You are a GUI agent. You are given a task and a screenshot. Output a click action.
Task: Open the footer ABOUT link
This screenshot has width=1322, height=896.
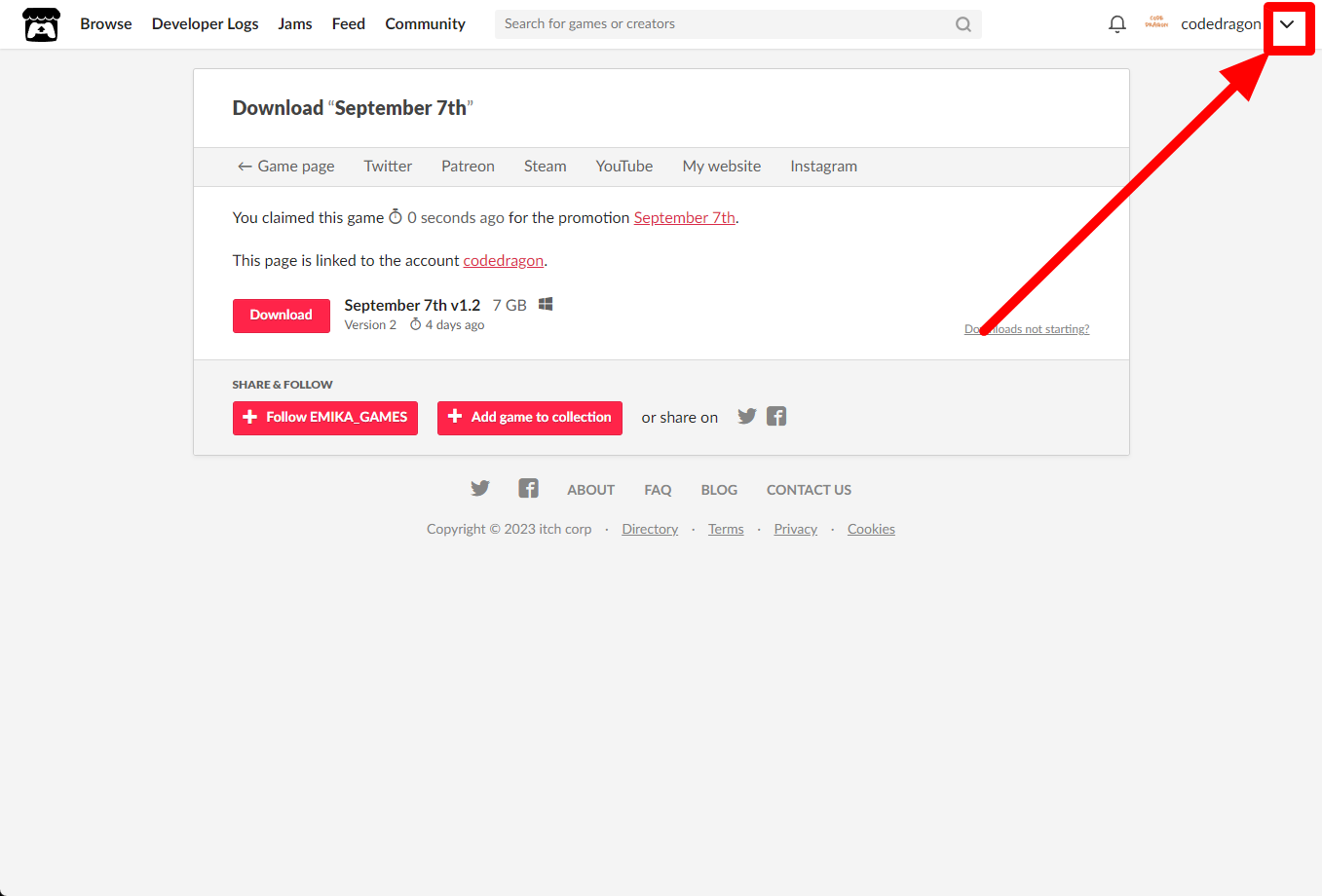coord(591,490)
